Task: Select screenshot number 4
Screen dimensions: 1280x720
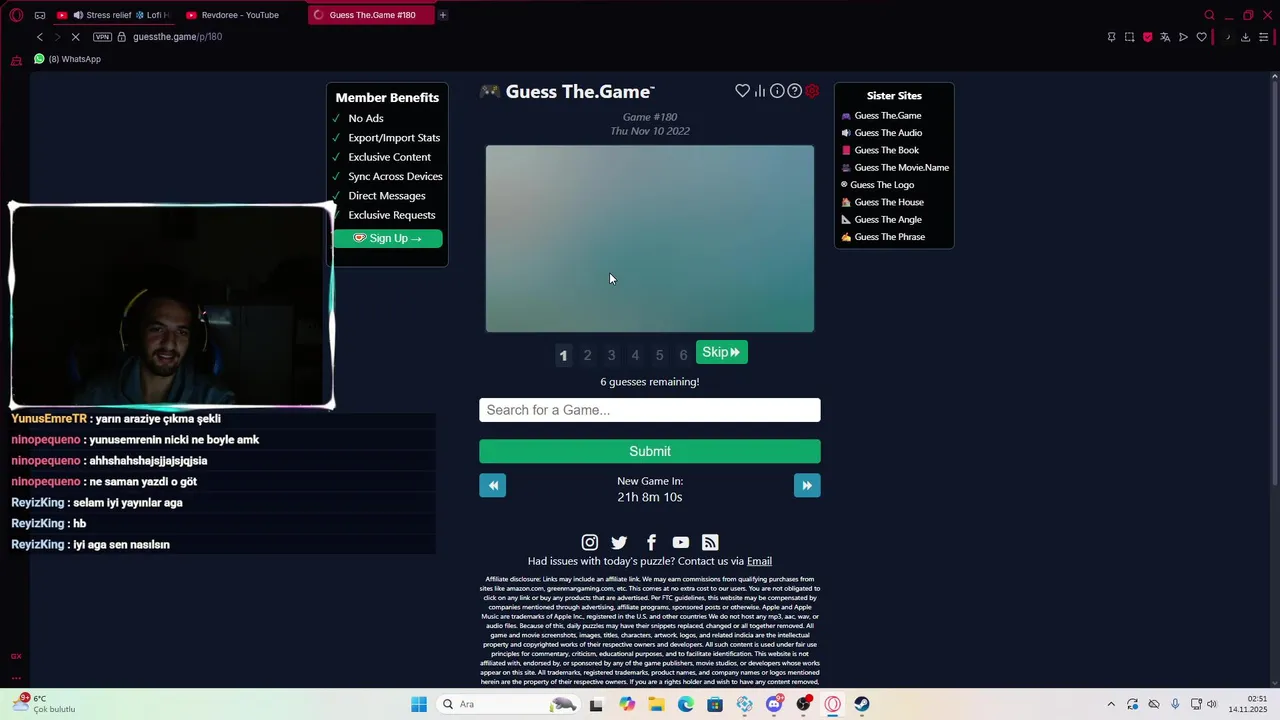Action: tap(635, 355)
